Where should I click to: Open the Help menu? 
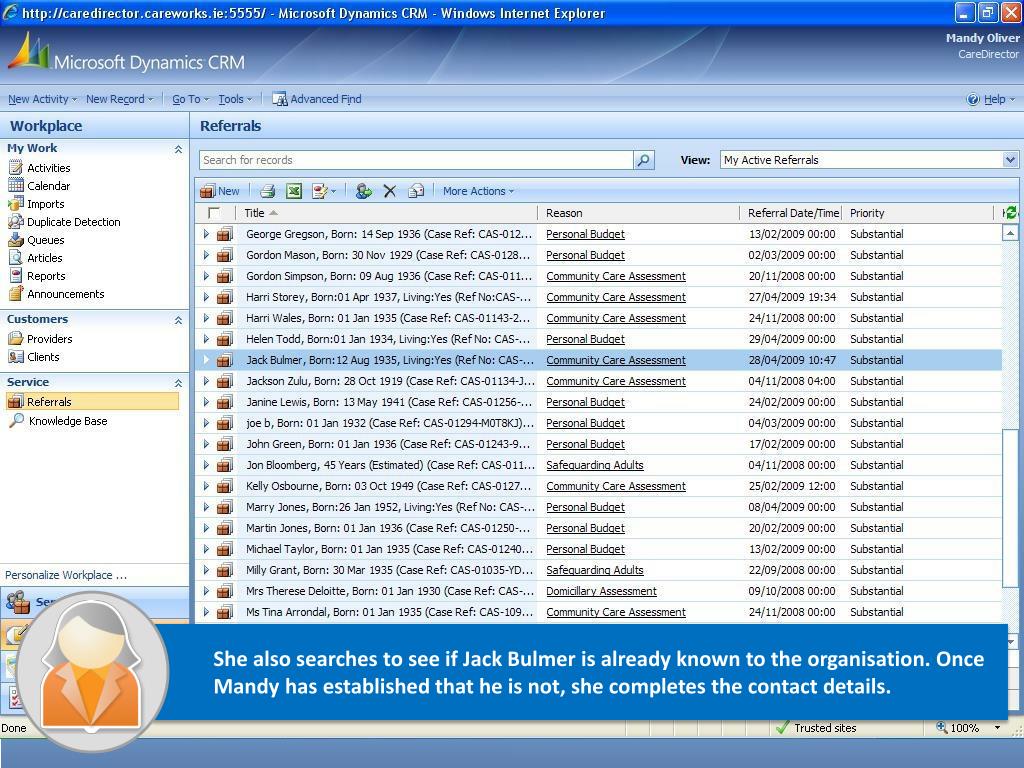(x=999, y=99)
